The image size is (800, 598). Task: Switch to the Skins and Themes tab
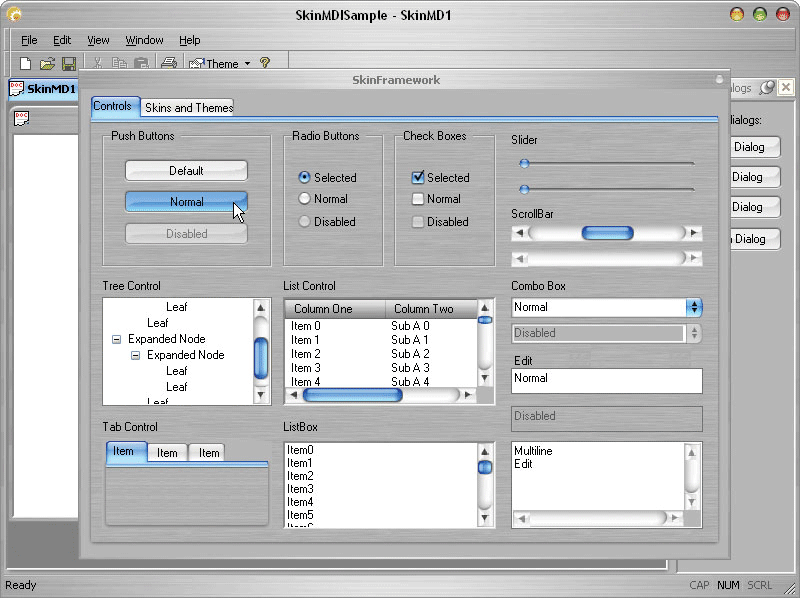tap(188, 107)
